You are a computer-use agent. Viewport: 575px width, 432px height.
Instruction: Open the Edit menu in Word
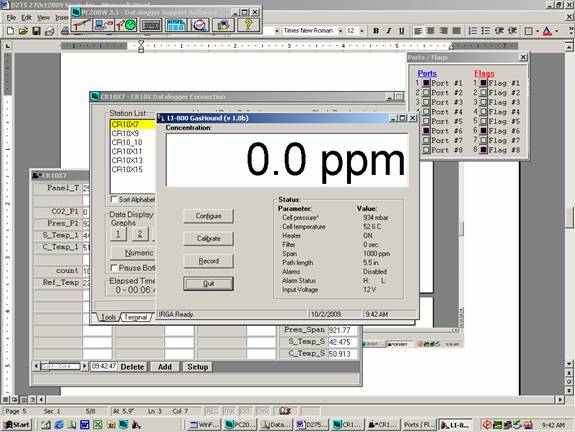(26, 17)
